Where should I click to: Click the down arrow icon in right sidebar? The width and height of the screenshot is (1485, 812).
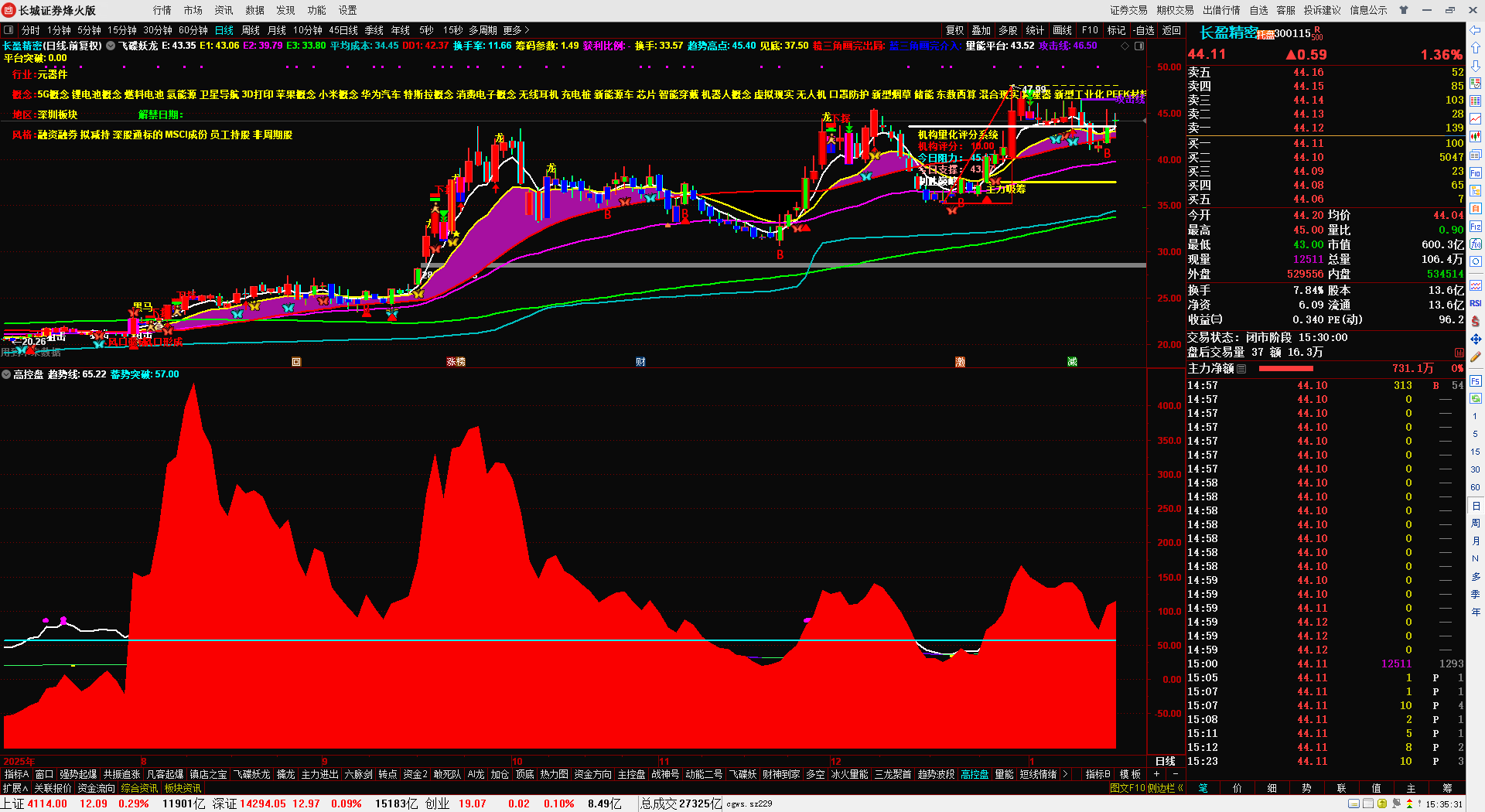click(1475, 66)
